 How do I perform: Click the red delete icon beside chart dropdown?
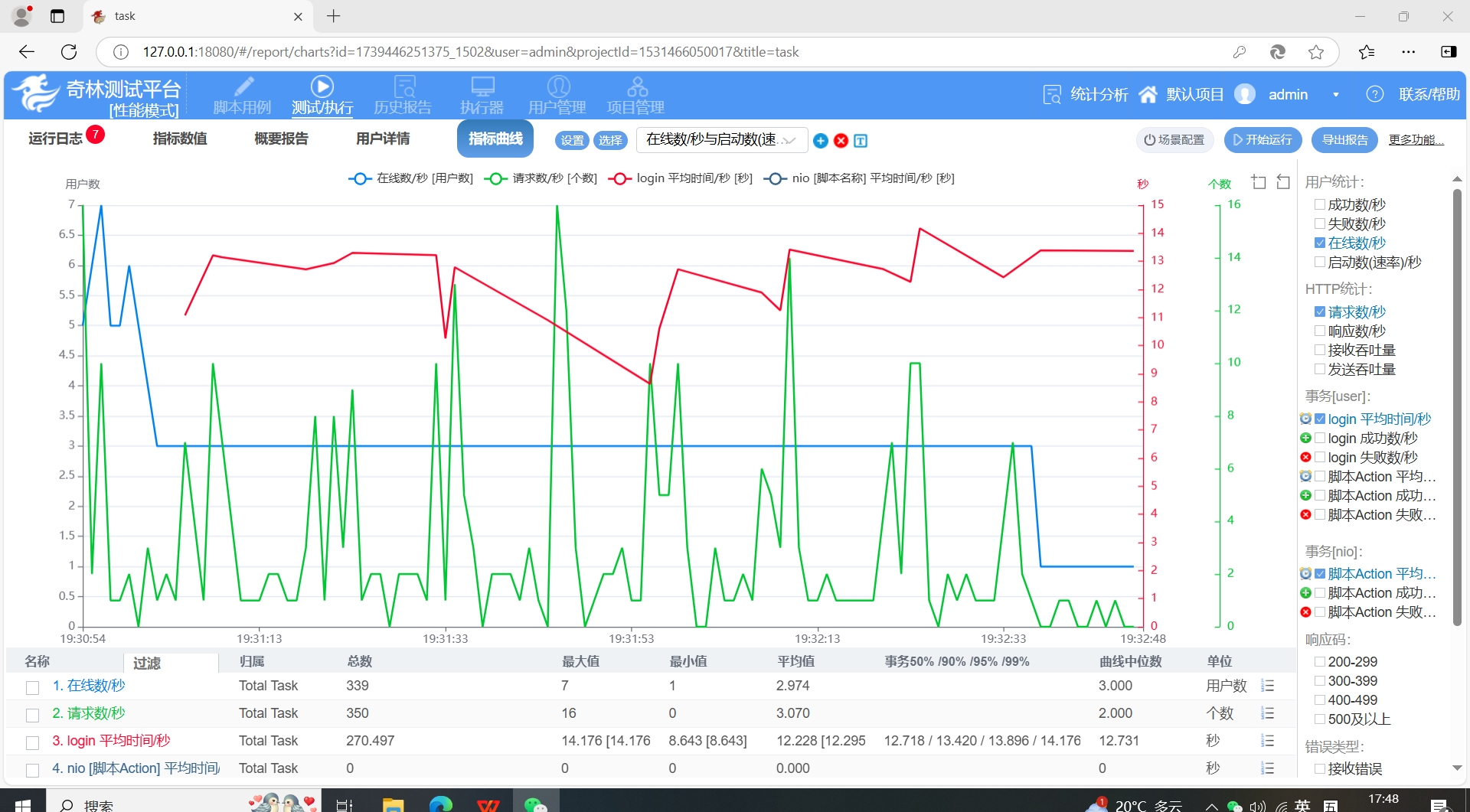pos(841,141)
